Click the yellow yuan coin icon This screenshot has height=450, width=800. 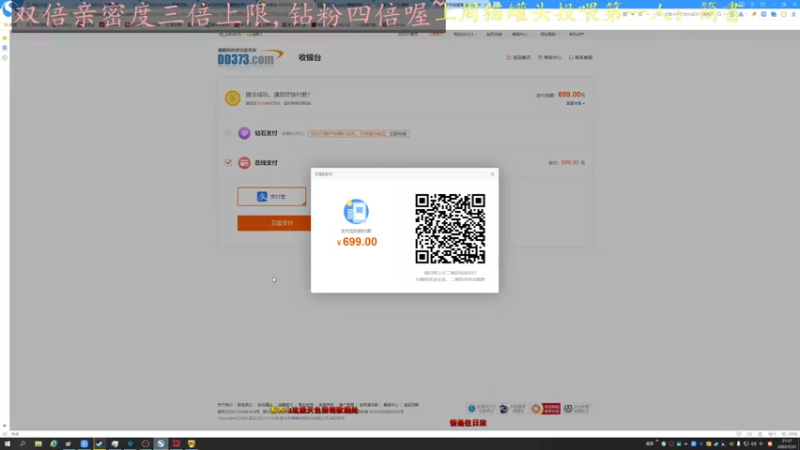[x=233, y=97]
